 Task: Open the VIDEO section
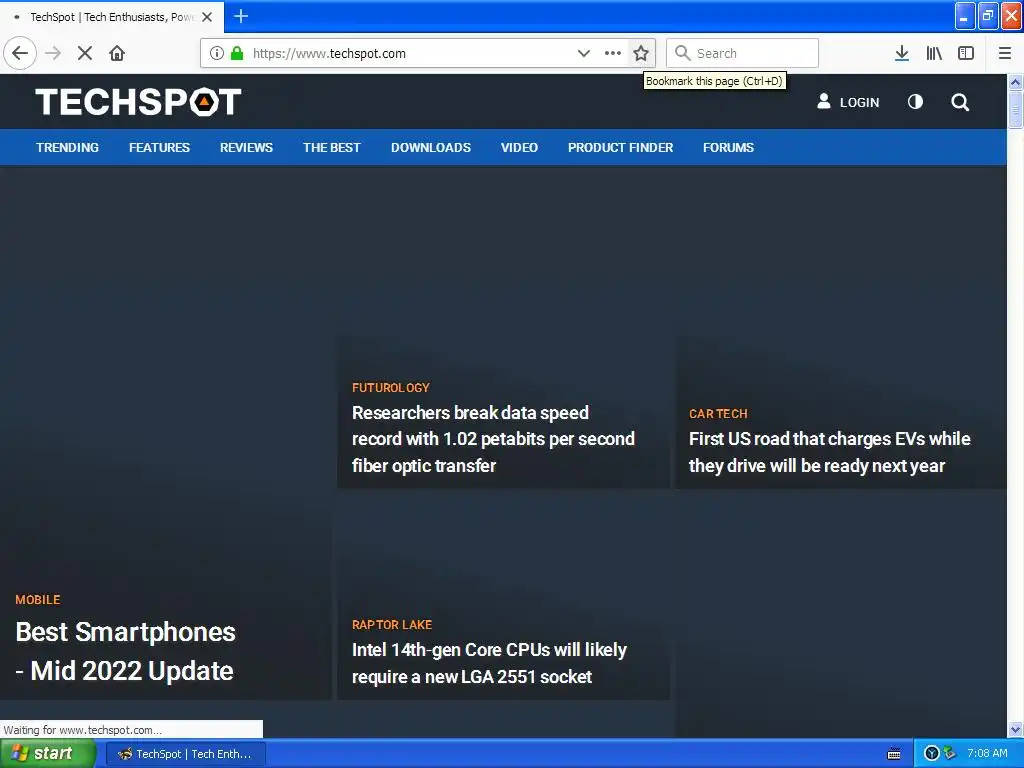519,148
